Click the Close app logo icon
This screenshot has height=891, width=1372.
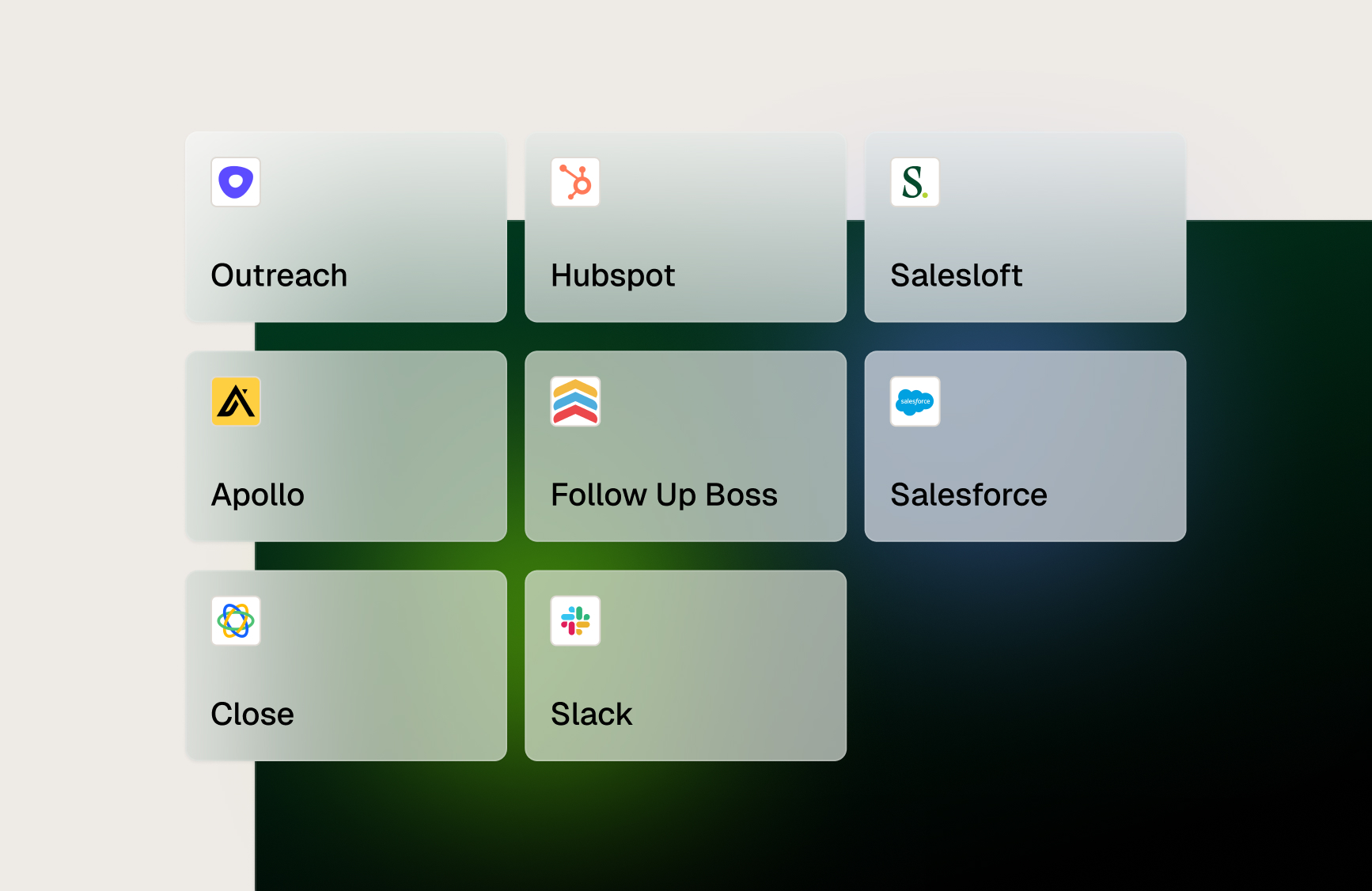[236, 620]
